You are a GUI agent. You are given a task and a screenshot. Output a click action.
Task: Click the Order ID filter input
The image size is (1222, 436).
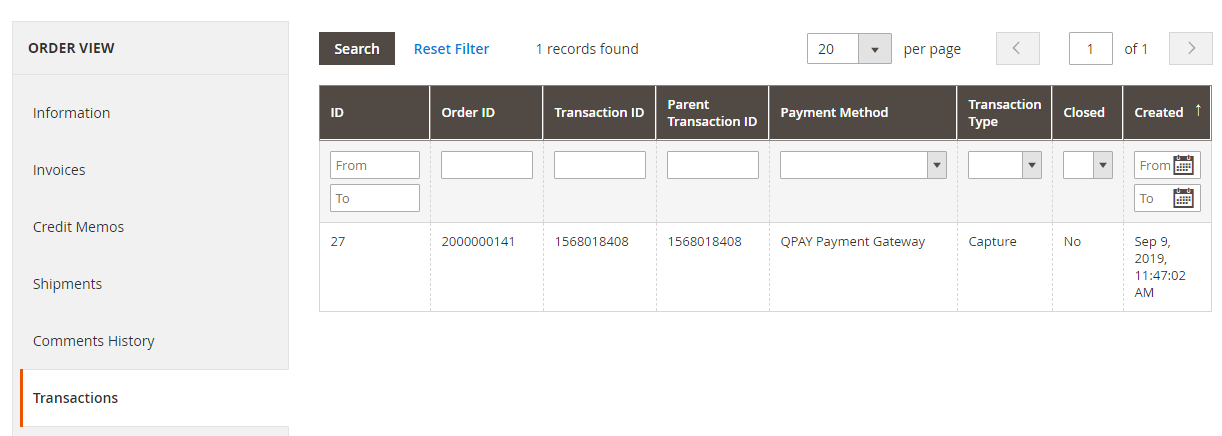click(x=486, y=165)
